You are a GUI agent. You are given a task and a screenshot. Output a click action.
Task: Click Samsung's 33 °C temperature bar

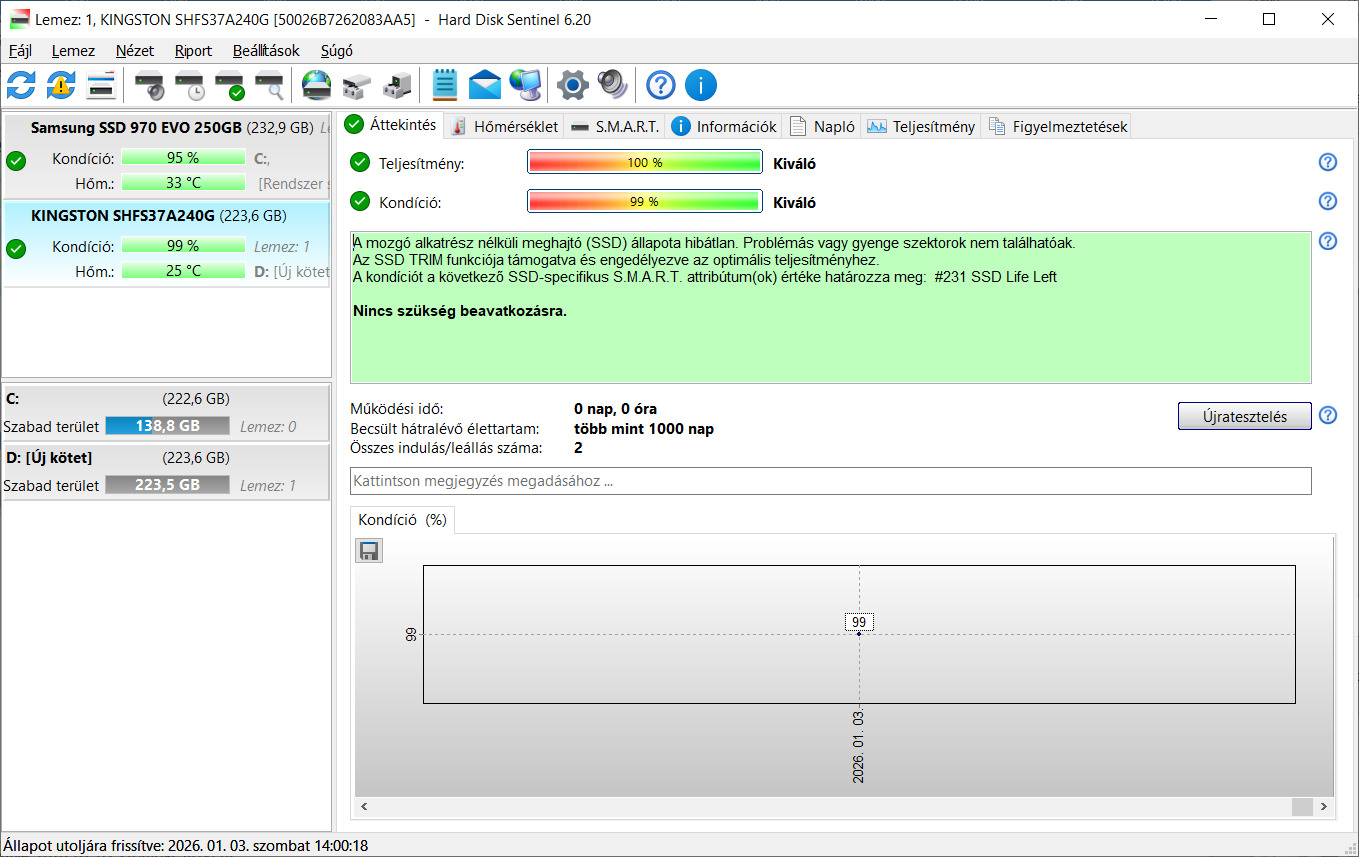coord(183,183)
